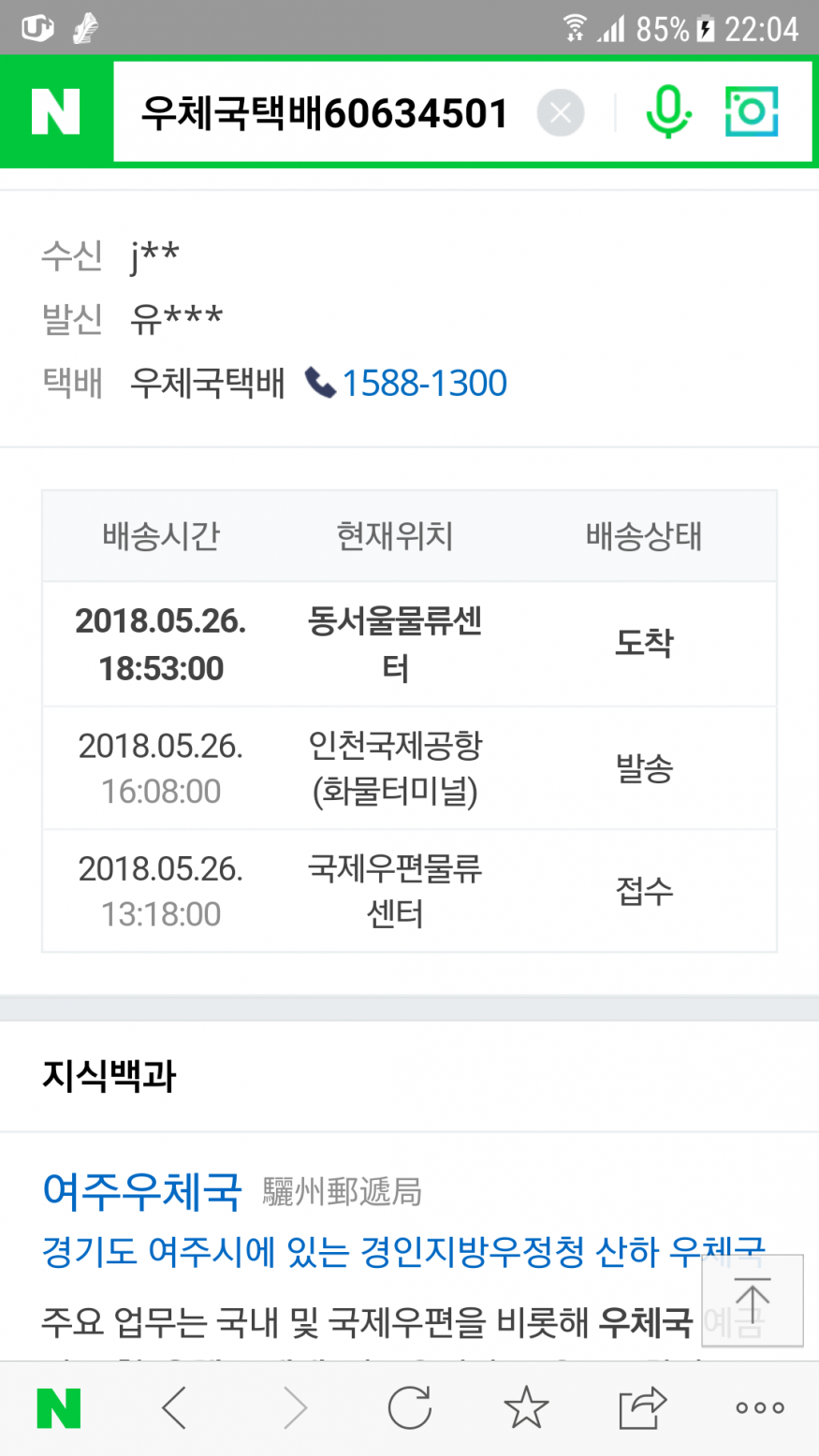Image resolution: width=819 pixels, height=1456 pixels.
Task: Go forward to the next page
Action: [x=294, y=1407]
